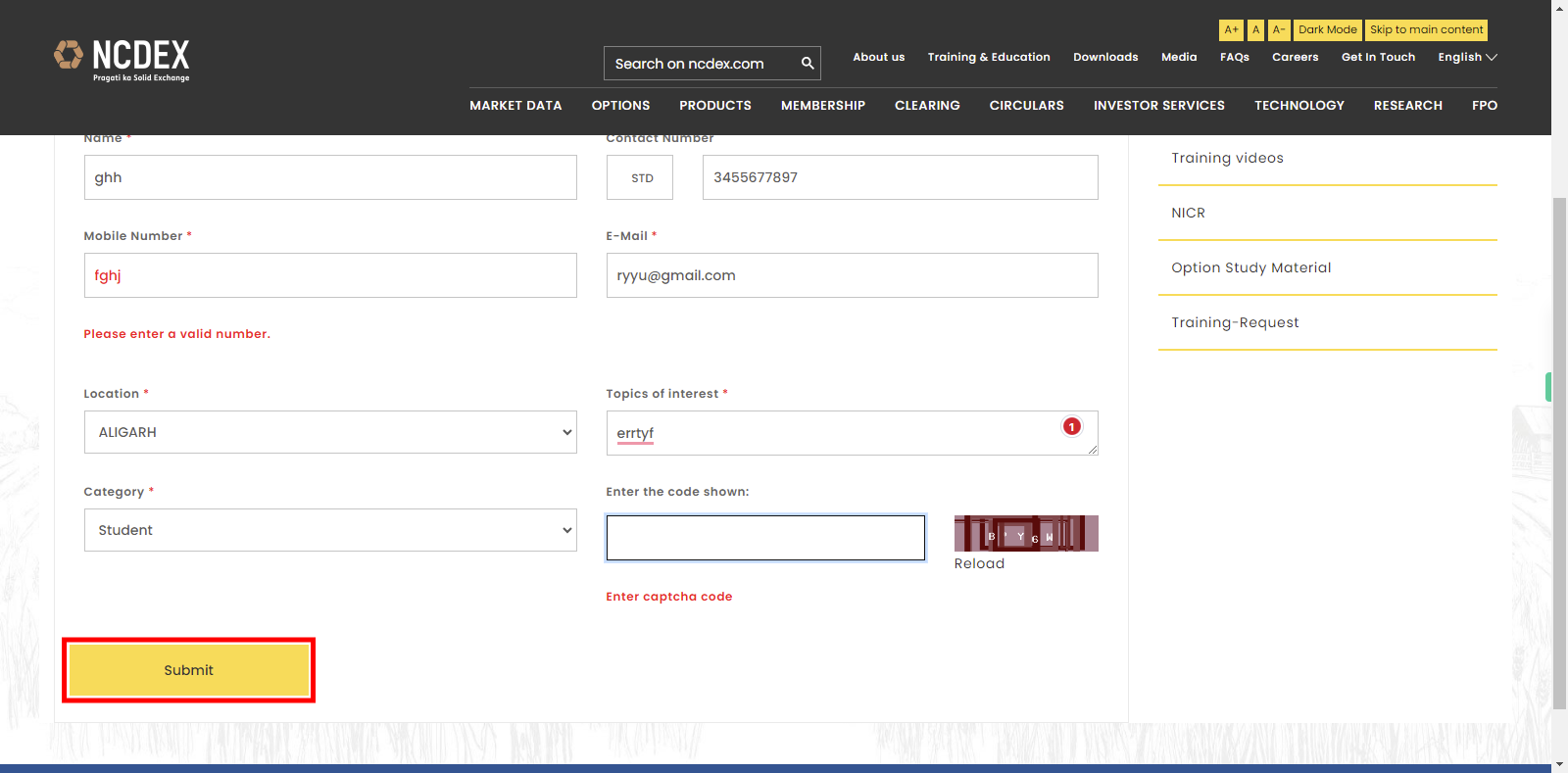This screenshot has width=1568, height=773.
Task: Click 'Please enter a valid number.' error text
Action: pyautogui.click(x=176, y=334)
